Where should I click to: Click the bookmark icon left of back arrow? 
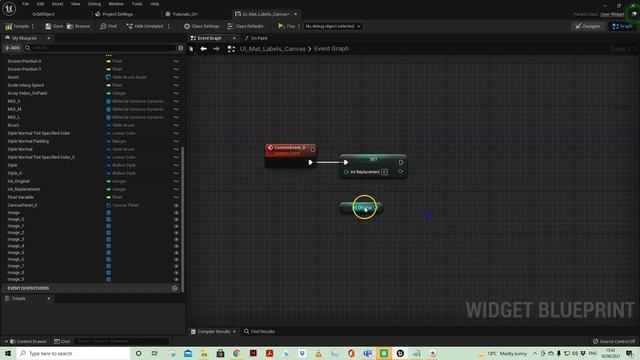[x=191, y=49]
